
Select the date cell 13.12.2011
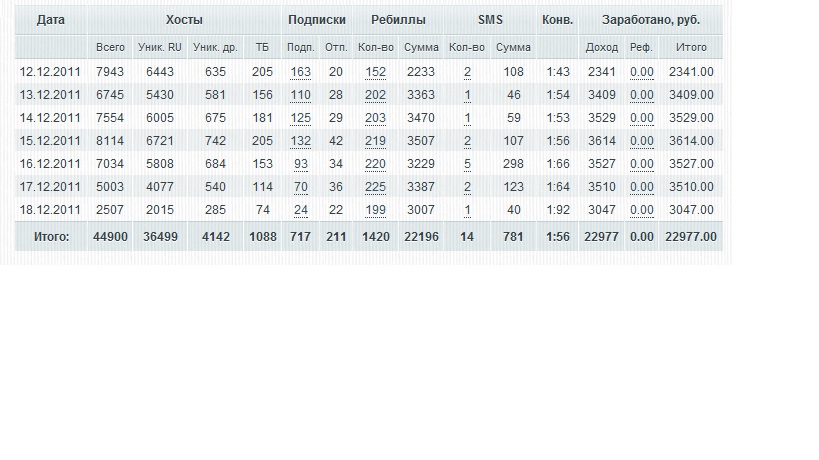[50, 95]
